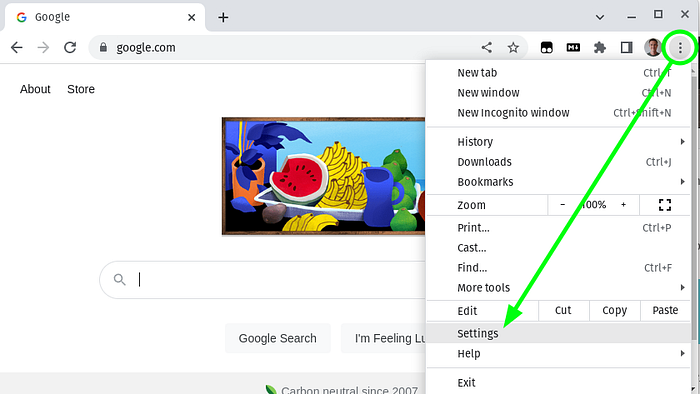Viewport: 700px width, 394px height.
Task: Click the lock icon beside google.com
Action: (103, 47)
